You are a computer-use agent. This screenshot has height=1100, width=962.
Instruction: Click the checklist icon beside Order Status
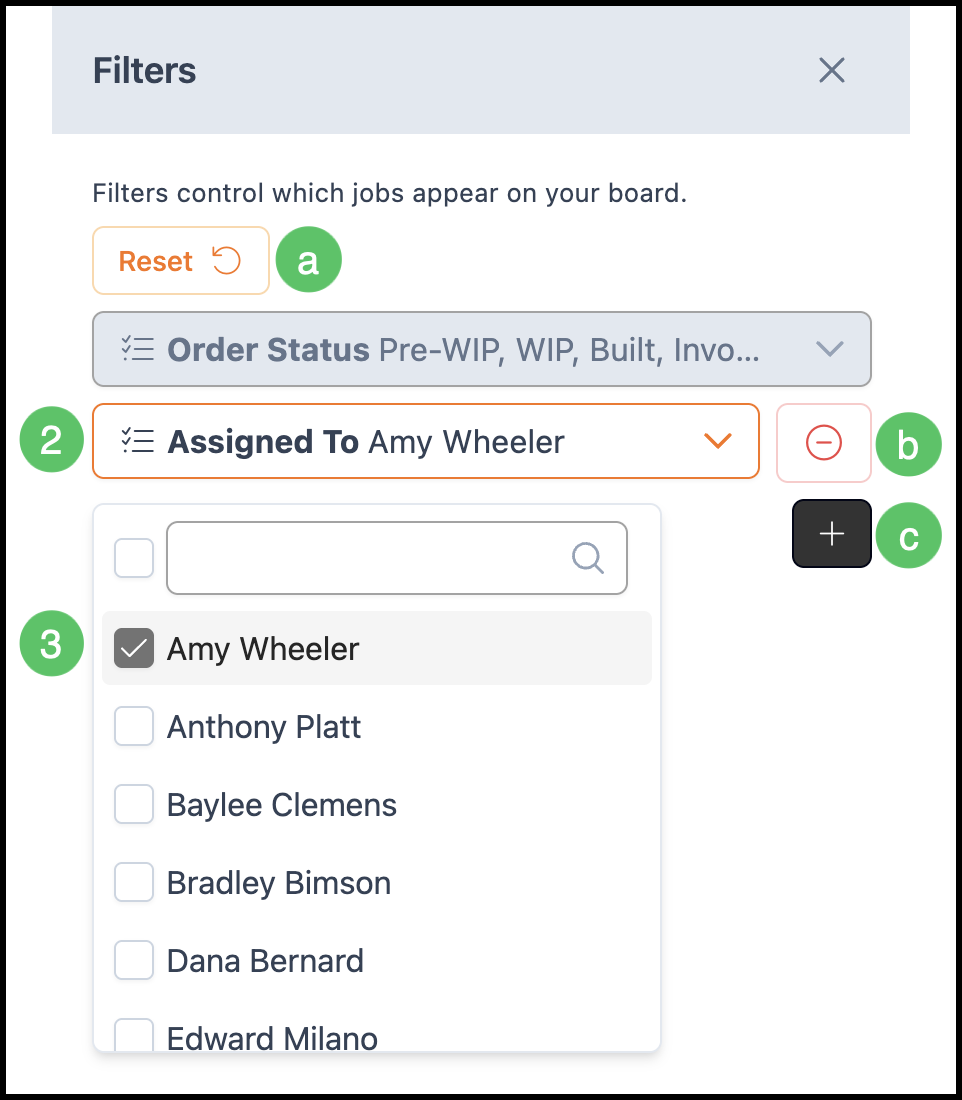click(x=138, y=349)
